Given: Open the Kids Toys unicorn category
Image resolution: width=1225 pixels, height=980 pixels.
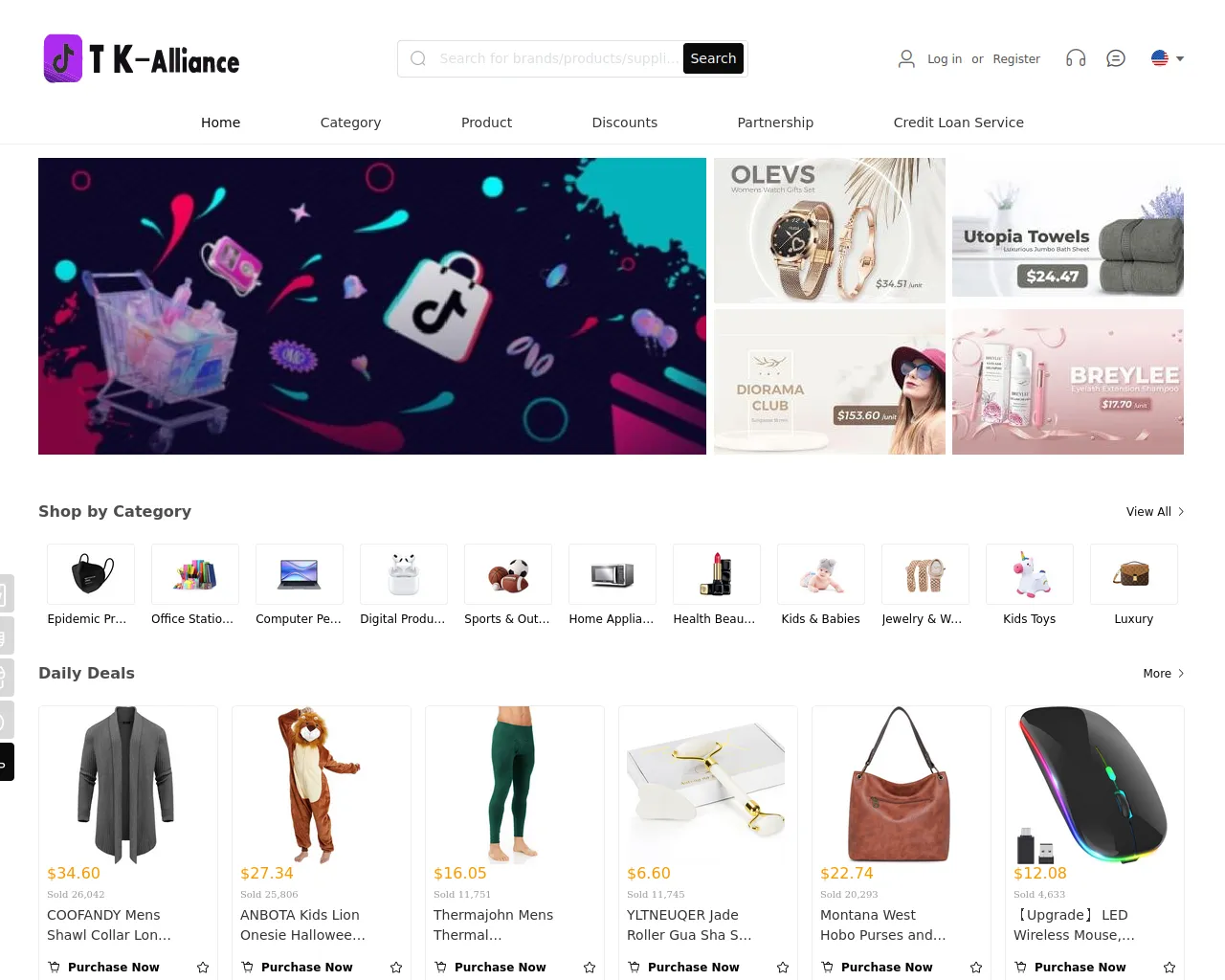Looking at the screenshot, I should point(1030,574).
